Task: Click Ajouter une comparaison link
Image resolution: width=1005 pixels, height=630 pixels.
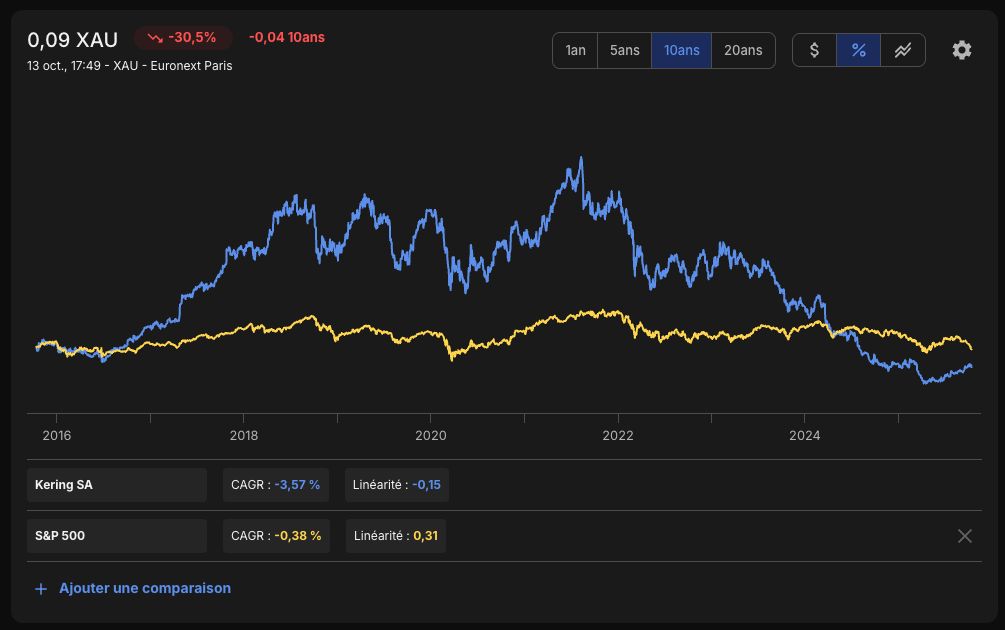Action: tap(145, 588)
